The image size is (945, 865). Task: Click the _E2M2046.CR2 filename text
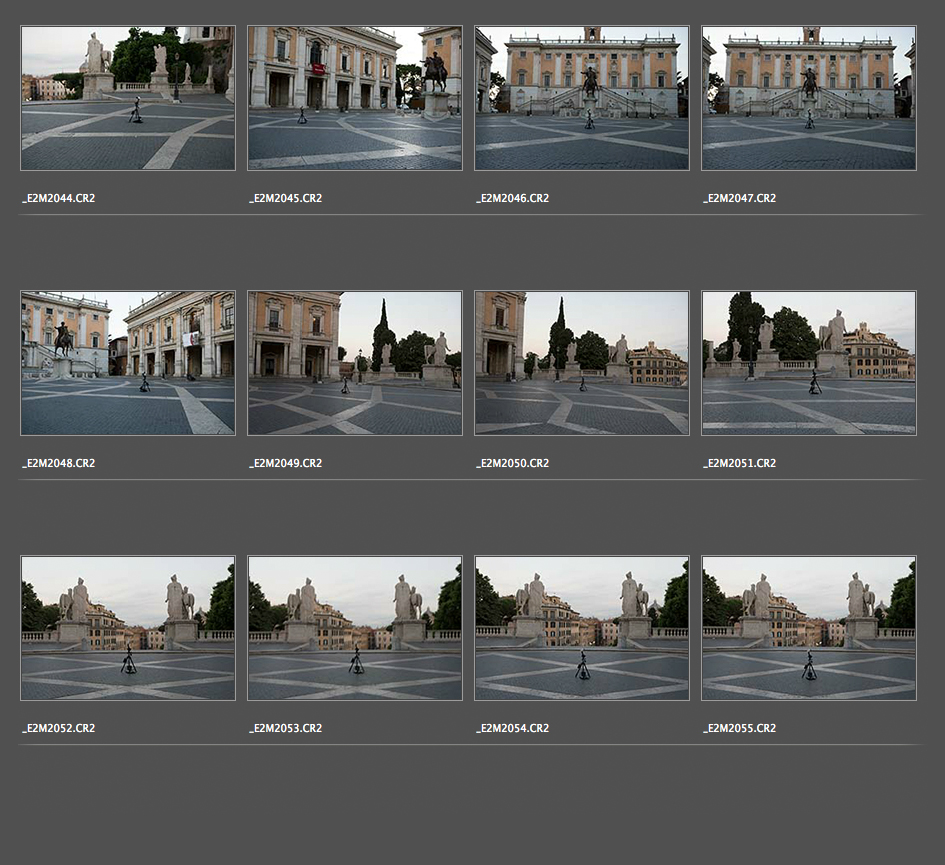click(x=512, y=199)
